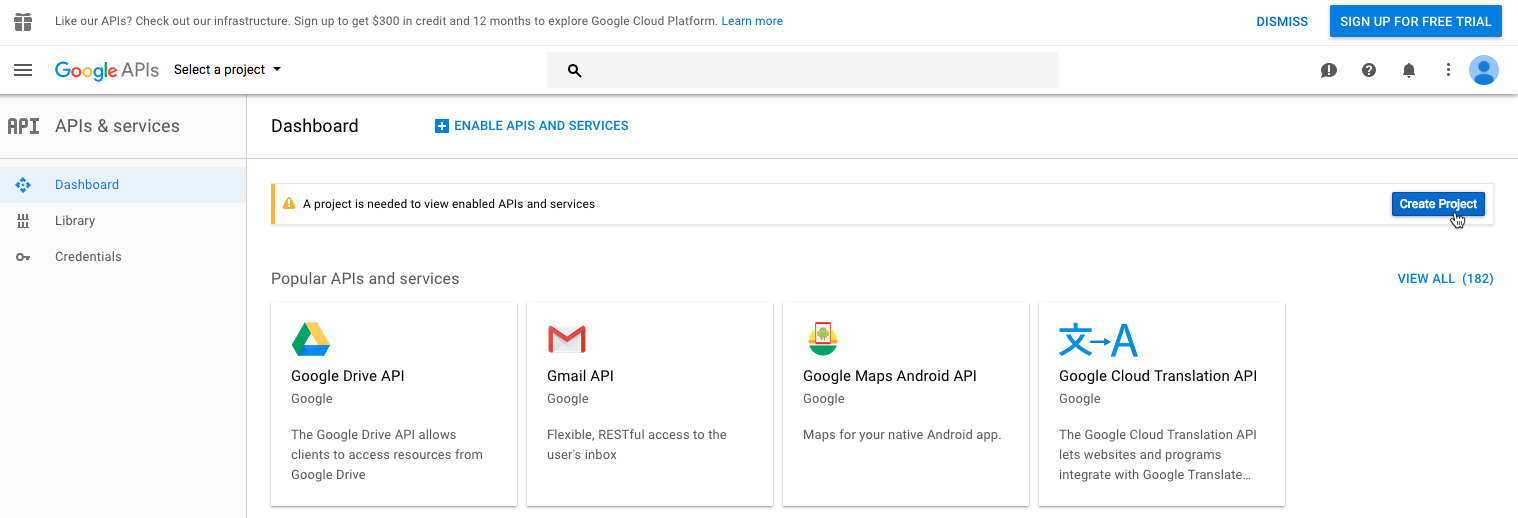The image size is (1518, 518).
Task: Click the Create Project button
Action: point(1438,204)
